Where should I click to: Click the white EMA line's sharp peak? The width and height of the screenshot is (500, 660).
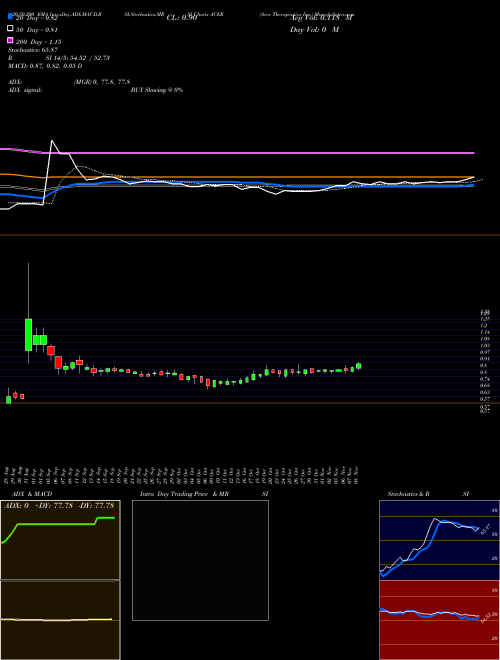52,141
